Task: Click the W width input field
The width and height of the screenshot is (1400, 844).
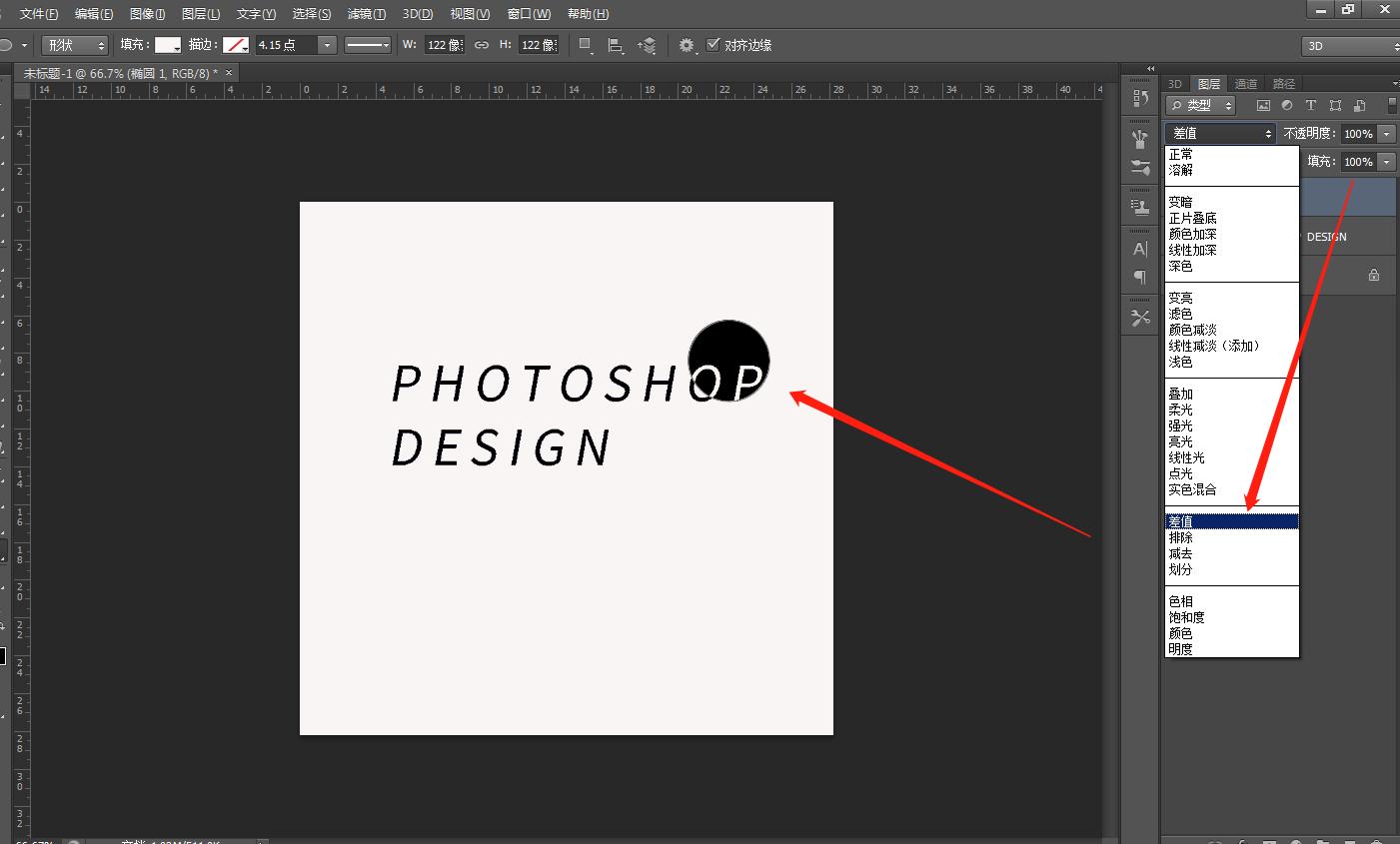Action: 444,45
